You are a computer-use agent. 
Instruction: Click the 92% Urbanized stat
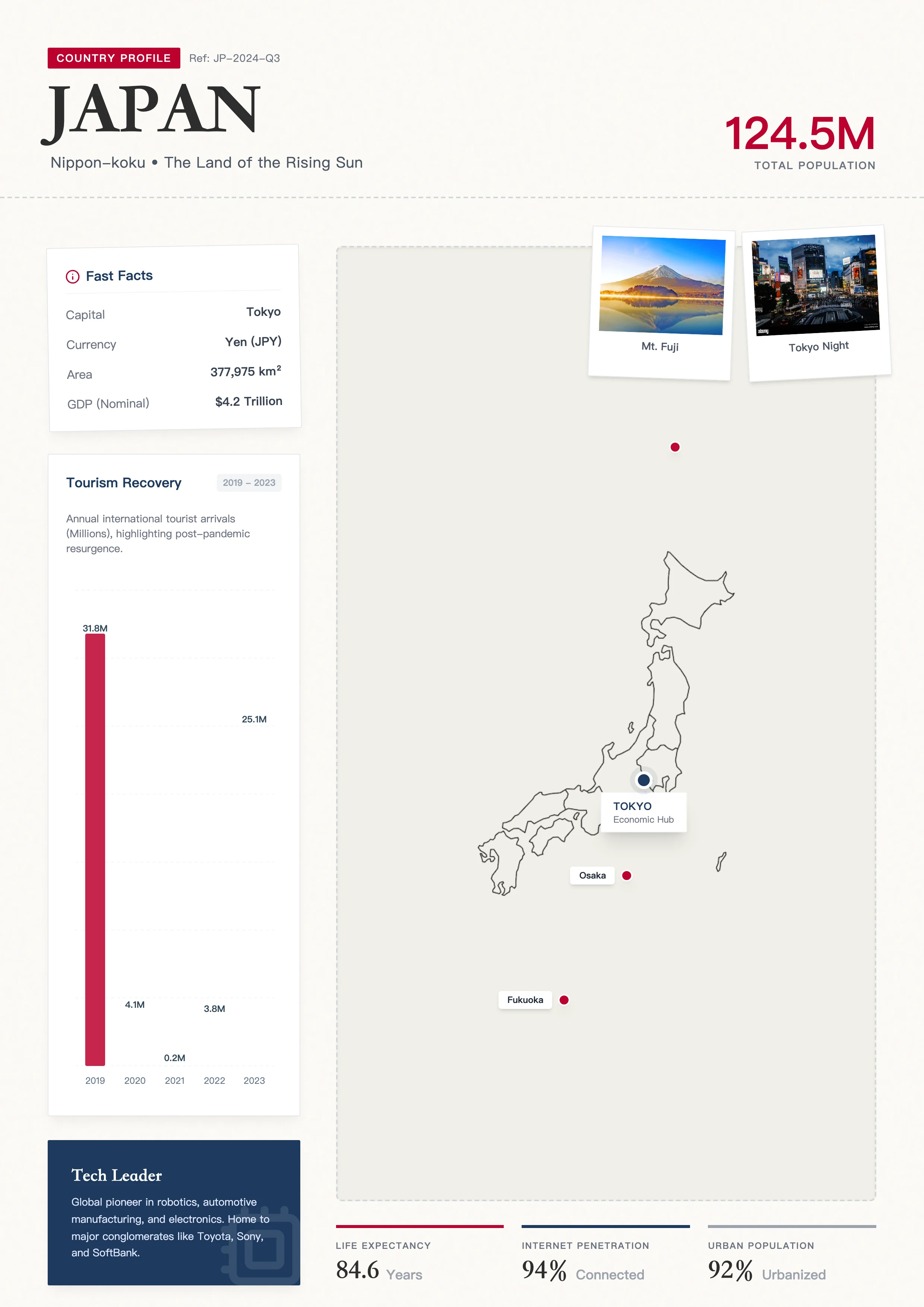pos(767,1270)
